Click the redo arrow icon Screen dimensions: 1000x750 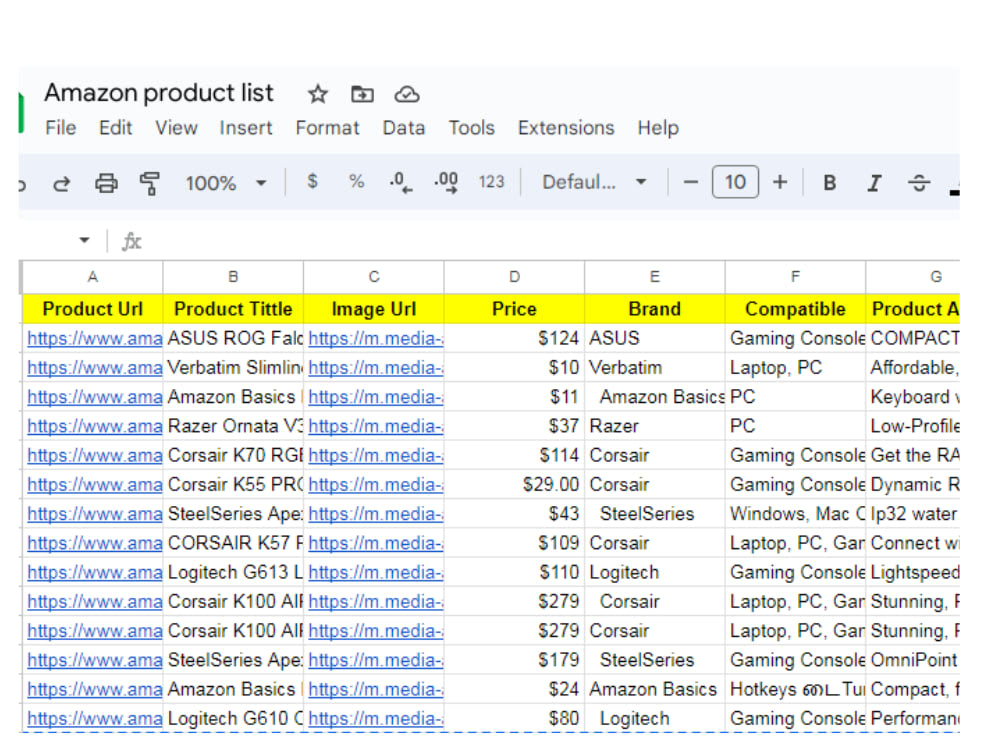61,184
